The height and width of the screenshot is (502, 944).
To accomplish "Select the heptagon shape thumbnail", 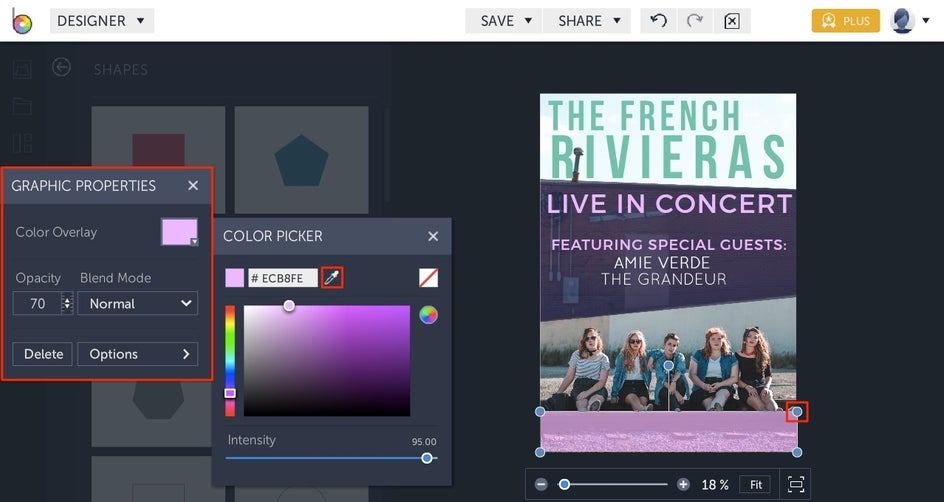I will [158, 414].
